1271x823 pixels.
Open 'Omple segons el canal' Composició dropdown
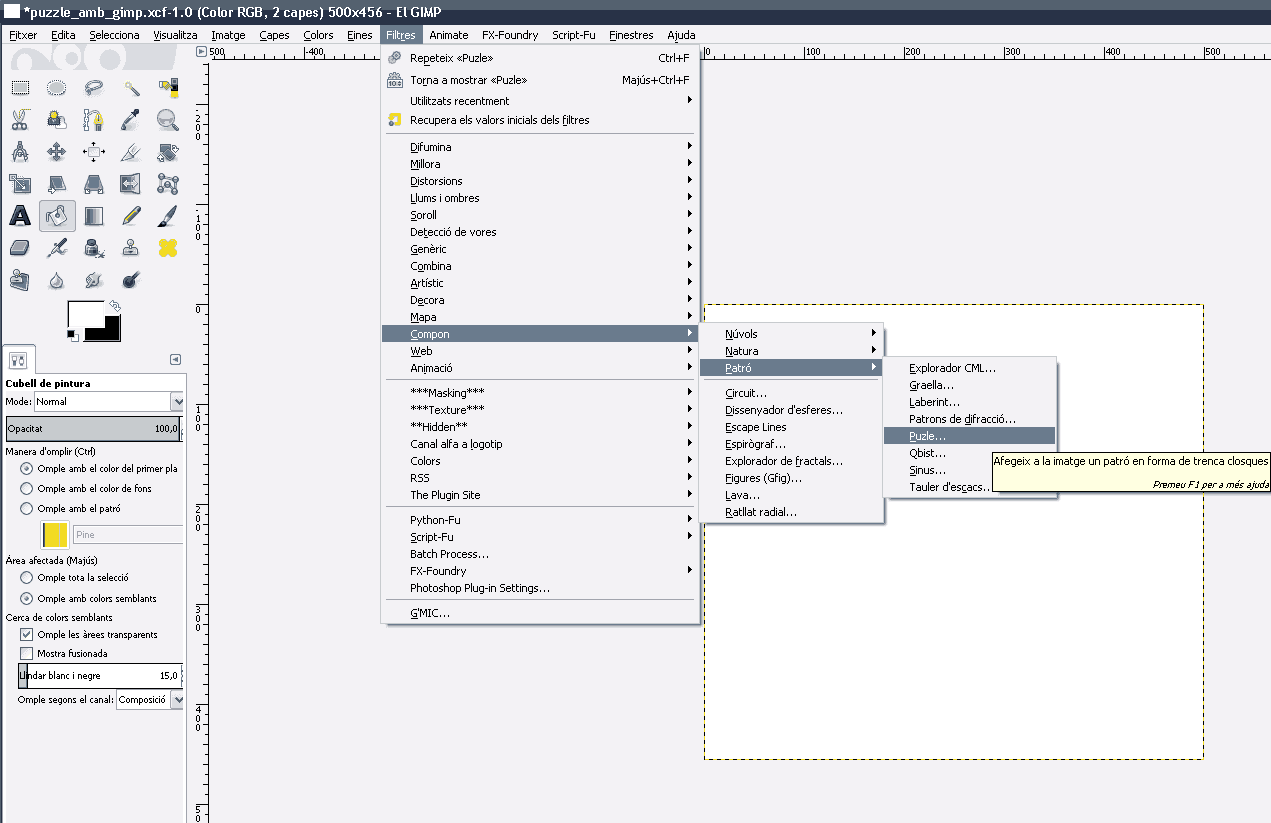pyautogui.click(x=150, y=700)
